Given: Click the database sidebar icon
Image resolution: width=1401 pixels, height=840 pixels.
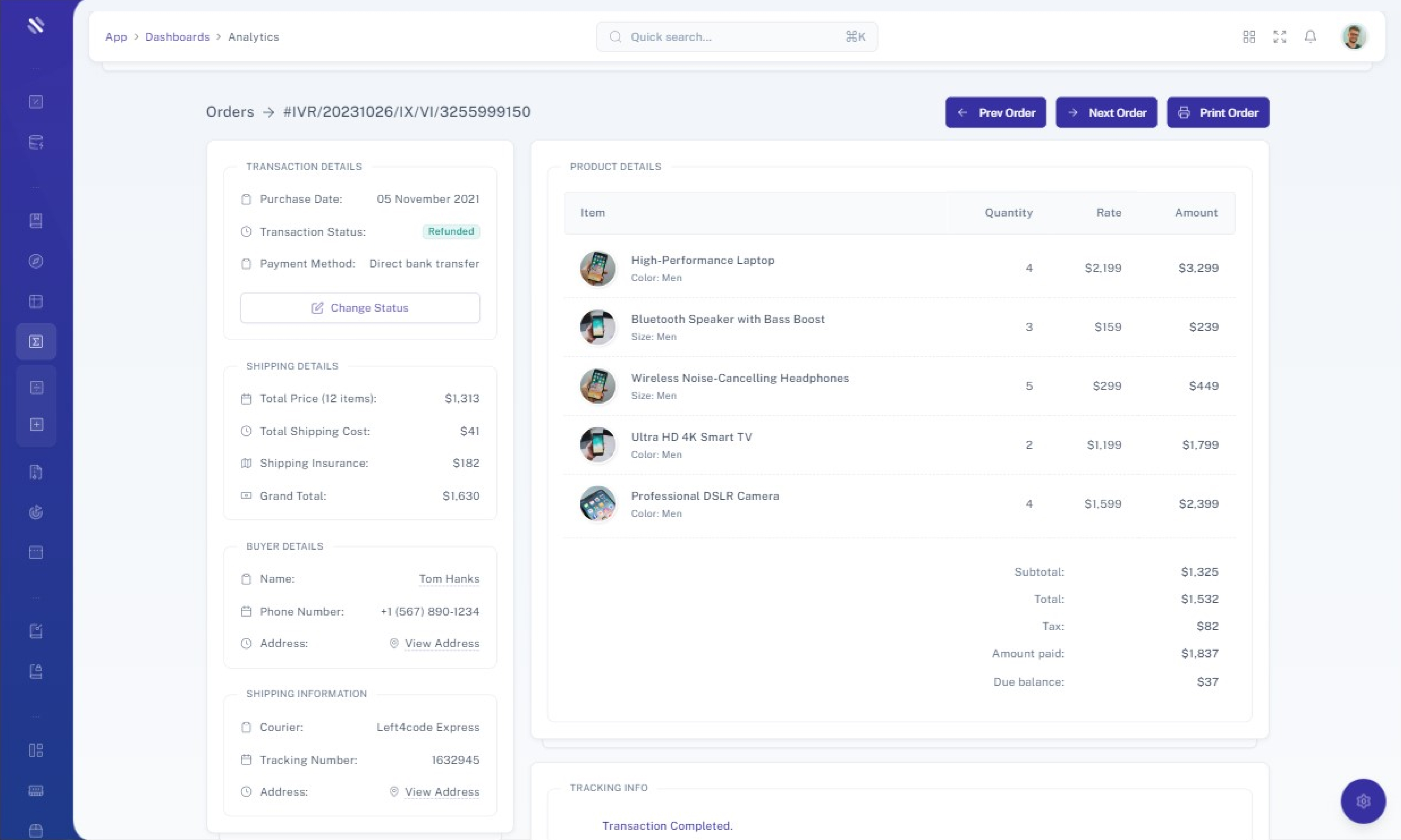Looking at the screenshot, I should click(x=36, y=142).
